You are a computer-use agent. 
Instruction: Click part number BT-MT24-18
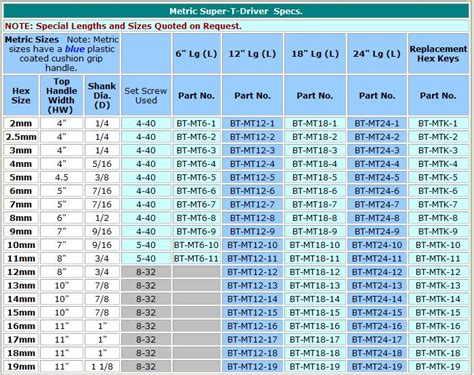377,353
